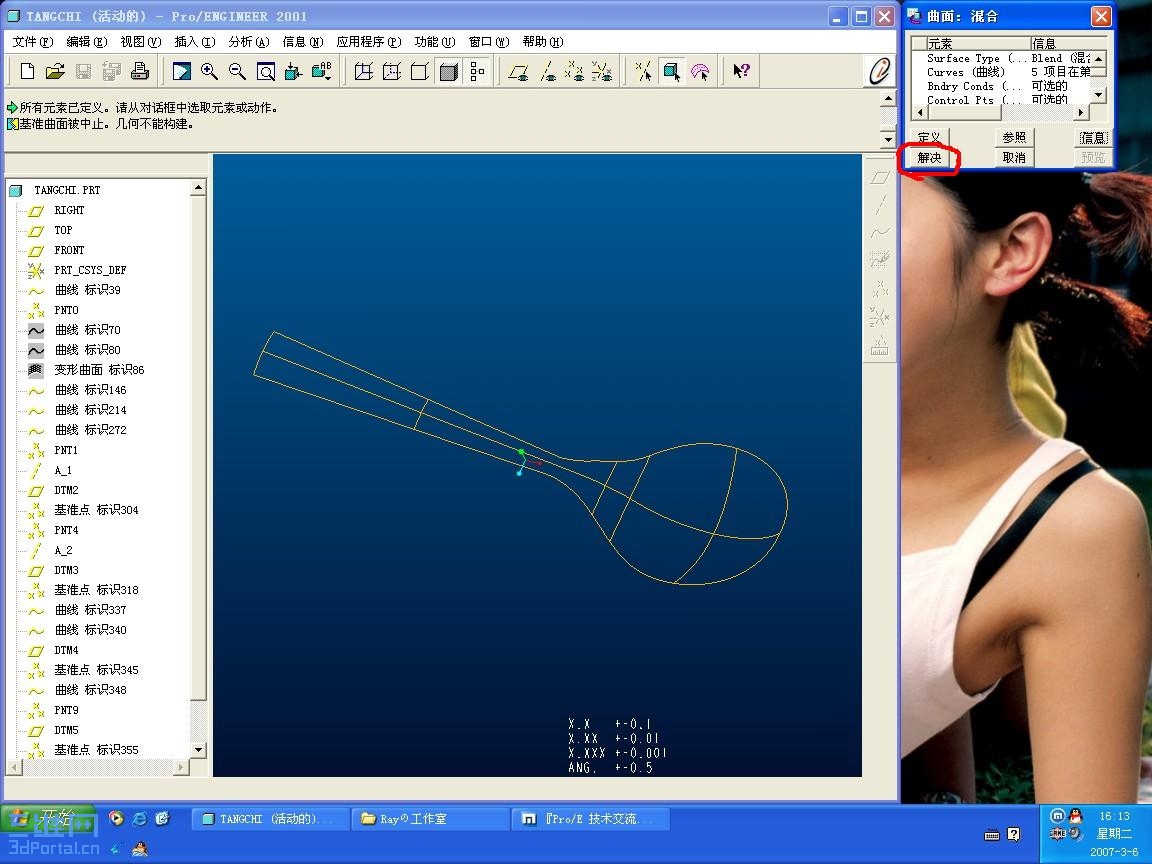Click the datum axis icon in the right toolbar

(879, 205)
